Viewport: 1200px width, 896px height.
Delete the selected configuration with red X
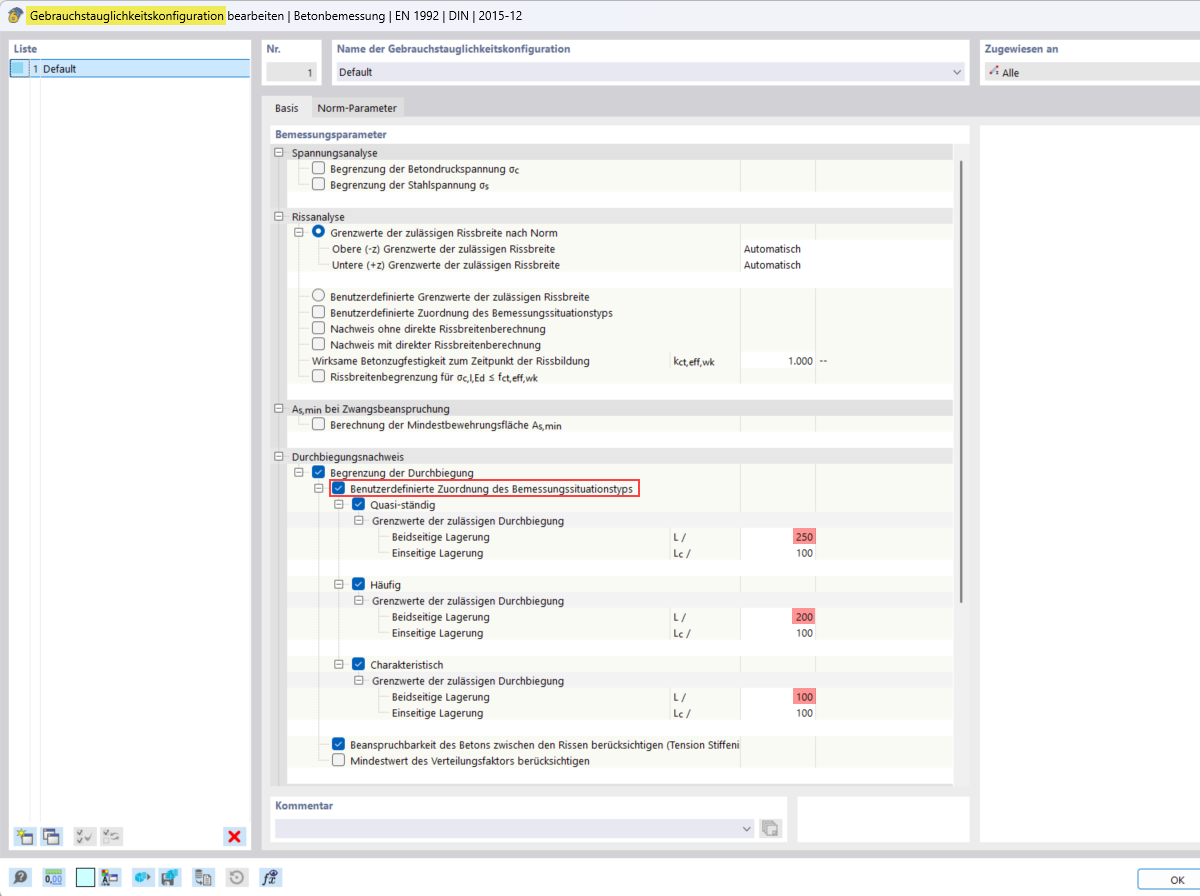click(235, 836)
